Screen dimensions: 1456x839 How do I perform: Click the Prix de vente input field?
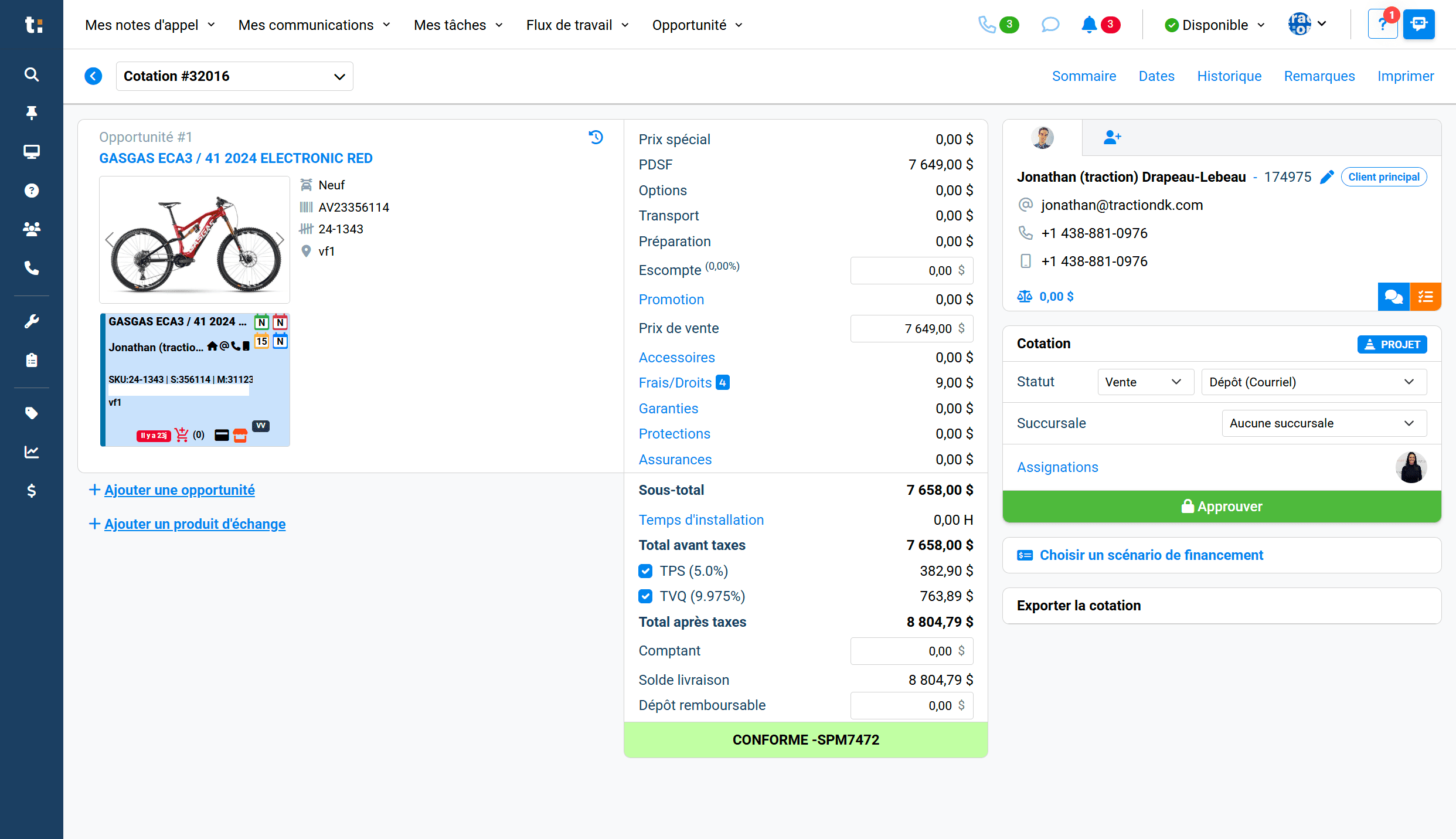tap(911, 328)
